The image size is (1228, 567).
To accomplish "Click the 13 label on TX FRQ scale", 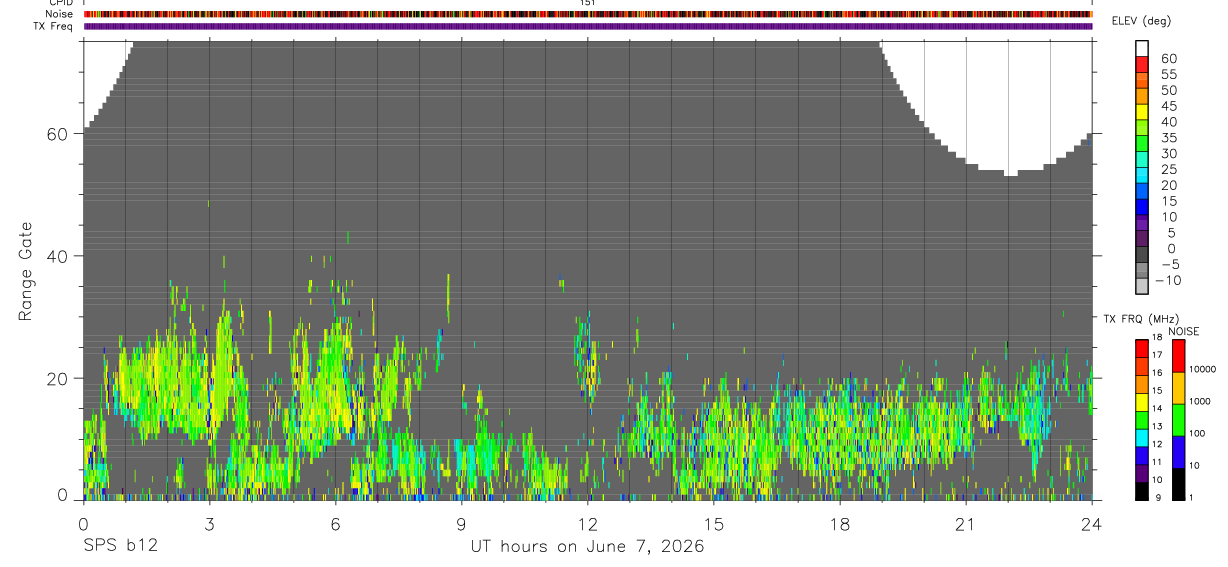I will coord(1157,427).
